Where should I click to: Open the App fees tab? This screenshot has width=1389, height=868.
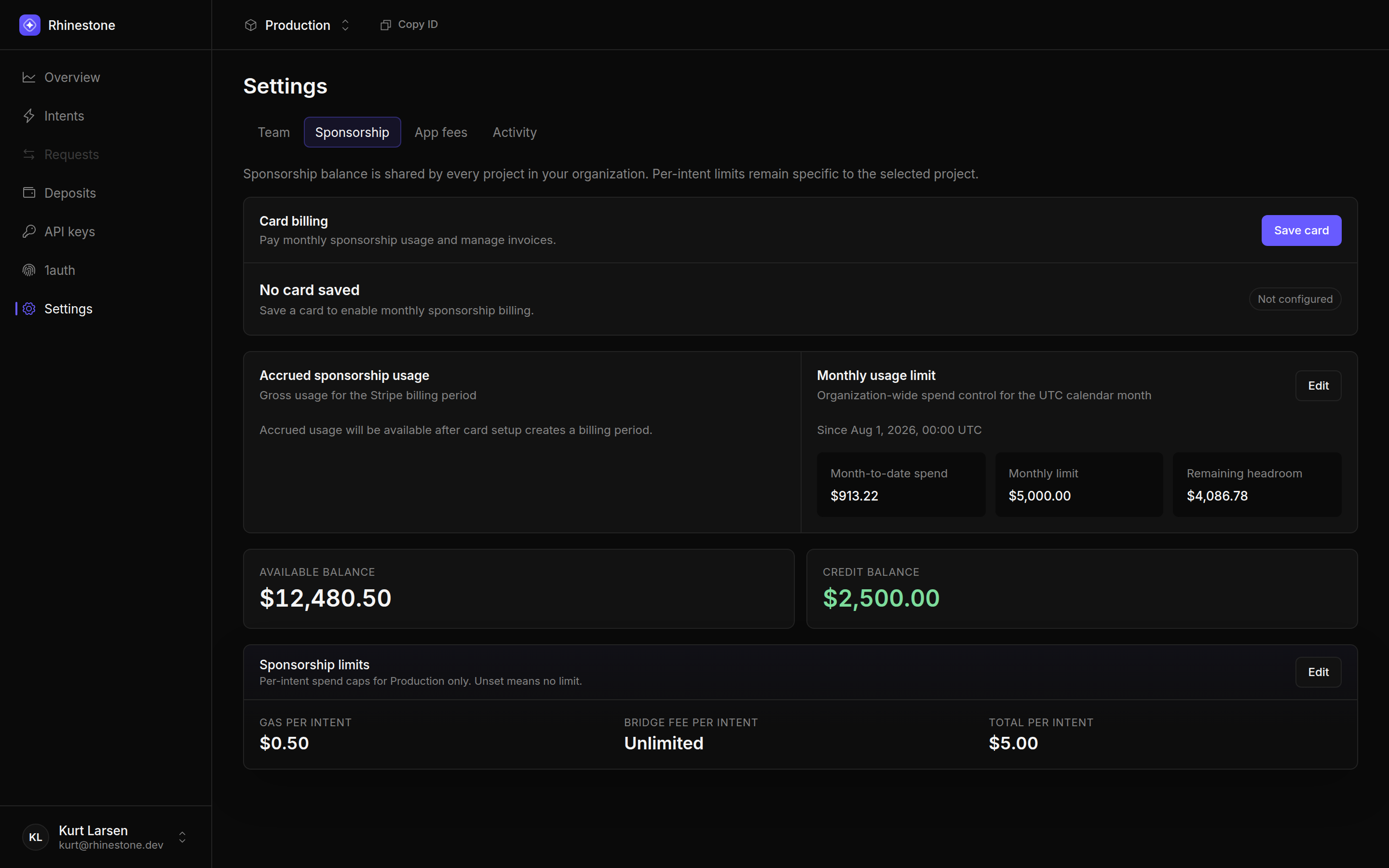[441, 132]
